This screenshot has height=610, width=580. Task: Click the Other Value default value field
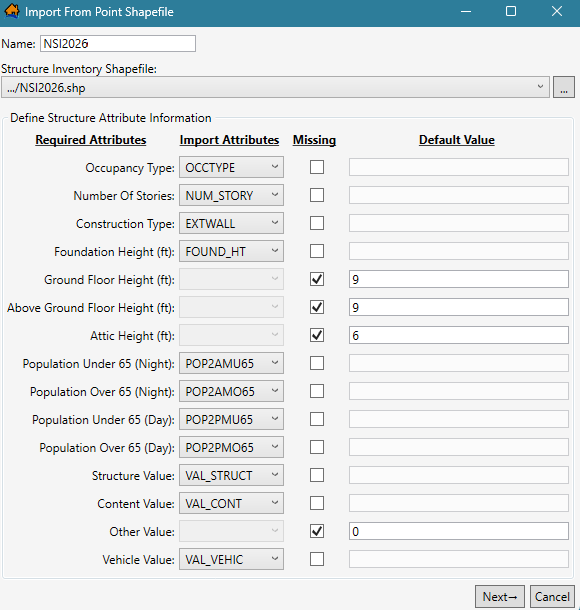[x=459, y=531]
